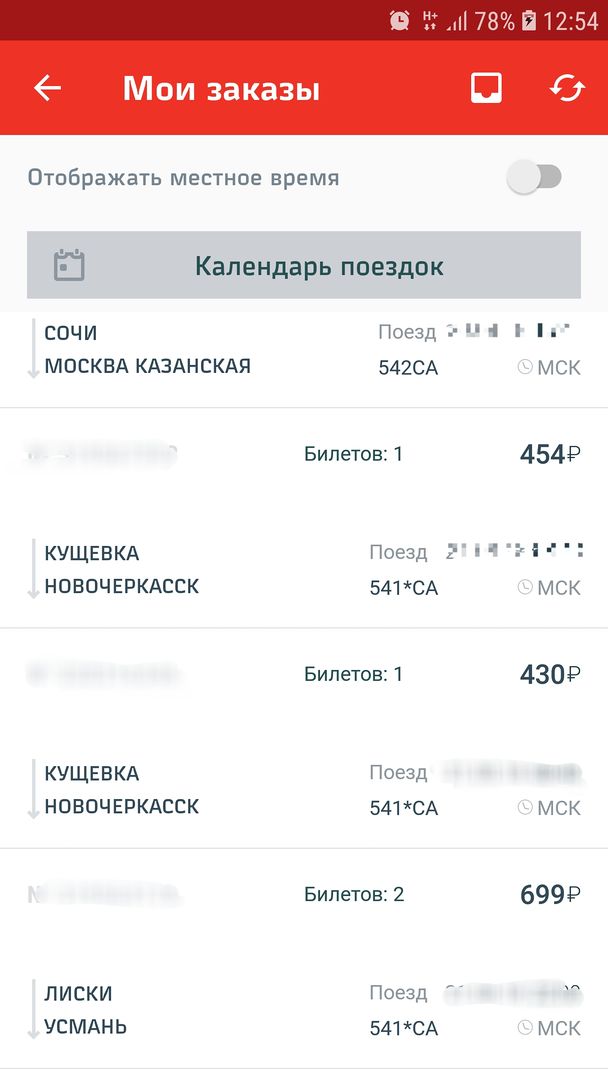Open the inbox icon in header
This screenshot has width=608, height=1080.
486,88
